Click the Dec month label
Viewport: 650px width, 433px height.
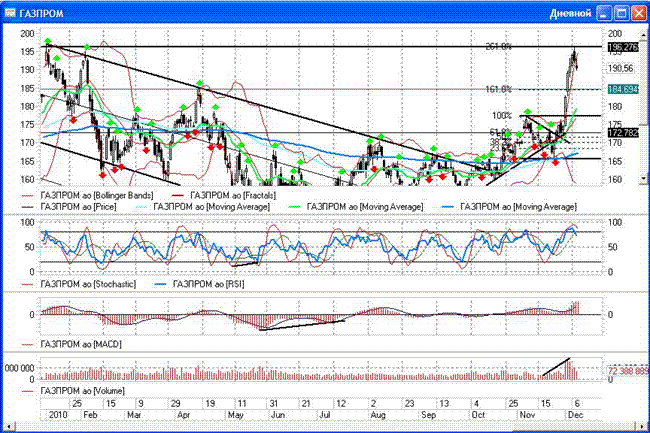click(x=575, y=415)
